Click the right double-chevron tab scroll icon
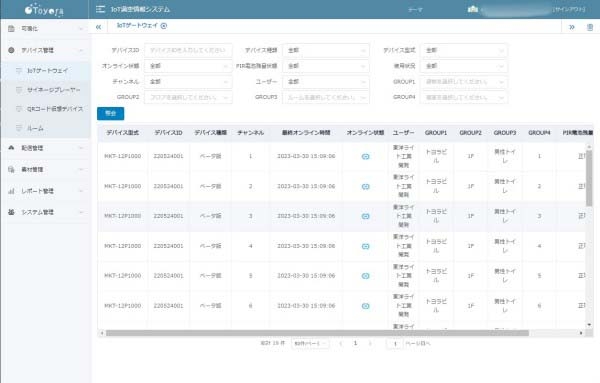The width and height of the screenshot is (600, 383). tap(572, 27)
